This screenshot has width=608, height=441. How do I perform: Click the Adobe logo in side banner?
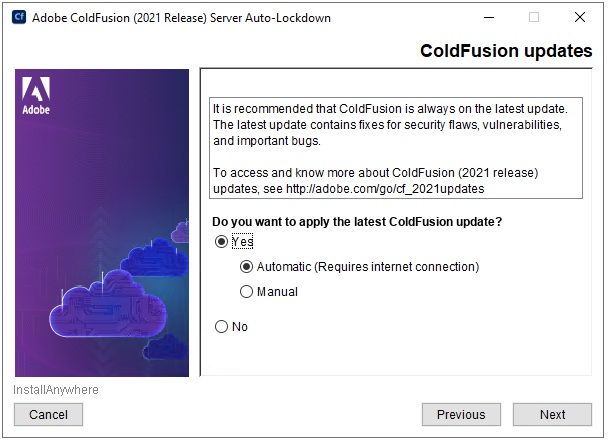pyautogui.click(x=36, y=96)
